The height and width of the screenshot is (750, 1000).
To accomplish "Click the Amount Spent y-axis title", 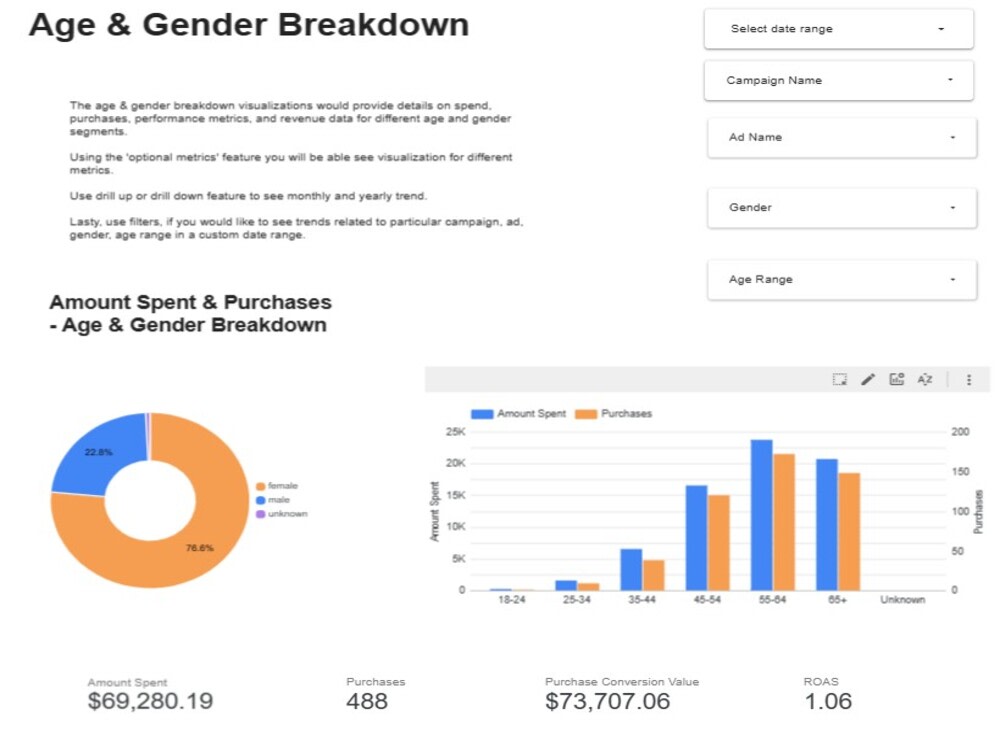I will click(434, 511).
